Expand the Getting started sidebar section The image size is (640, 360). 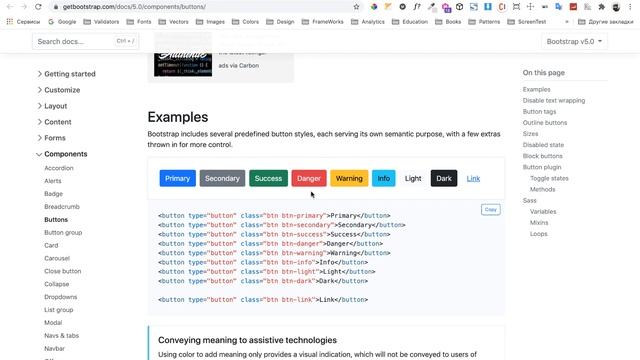point(66,74)
